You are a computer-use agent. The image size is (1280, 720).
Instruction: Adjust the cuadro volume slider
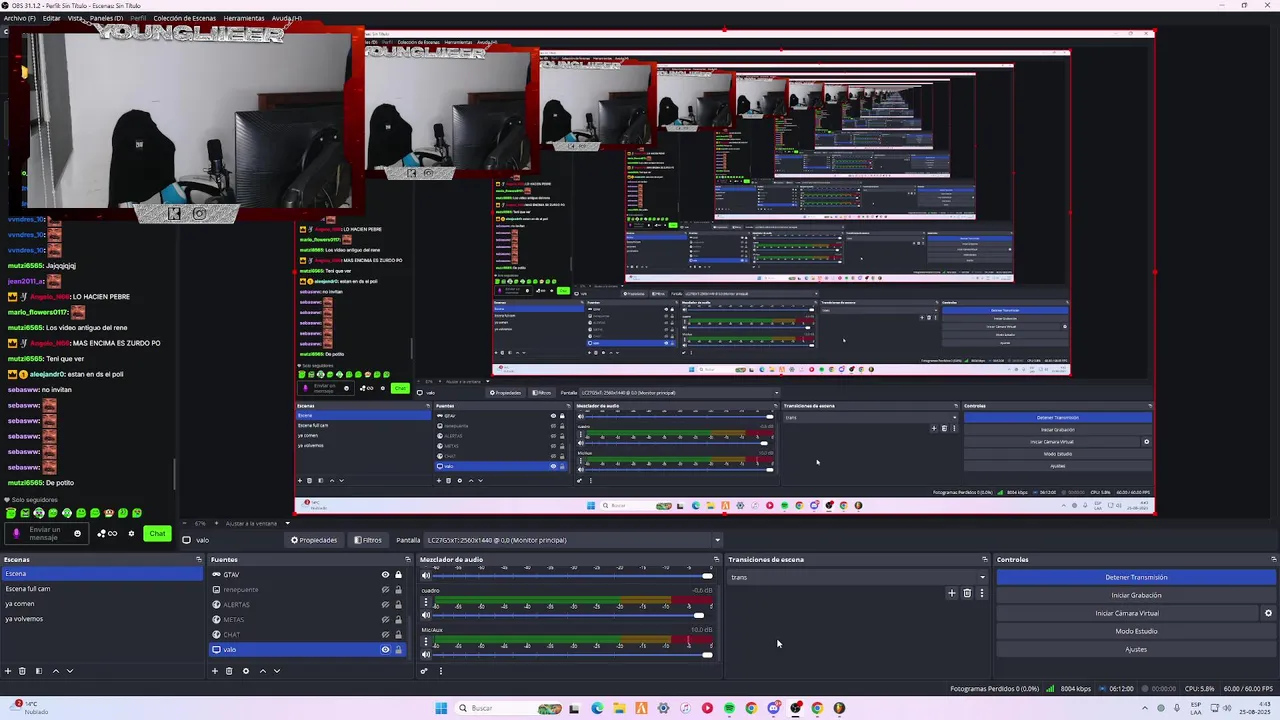[574, 615]
